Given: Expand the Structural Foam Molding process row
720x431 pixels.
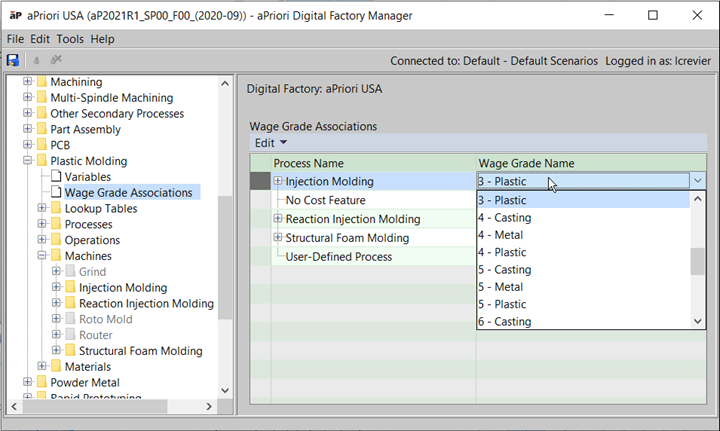Looking at the screenshot, I should coord(278,237).
